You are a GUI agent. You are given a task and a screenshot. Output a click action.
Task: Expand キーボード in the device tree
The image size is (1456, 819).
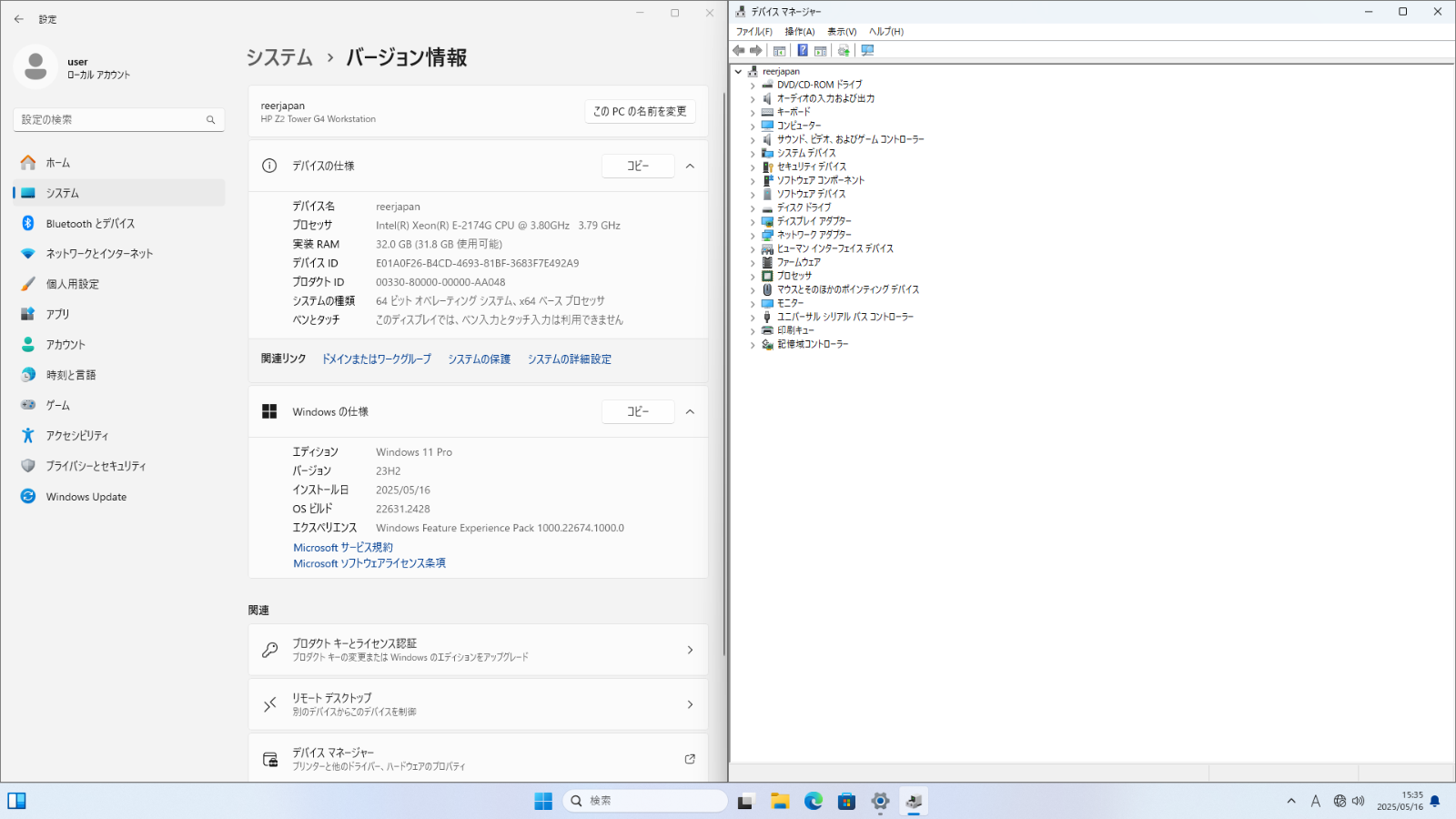(753, 113)
